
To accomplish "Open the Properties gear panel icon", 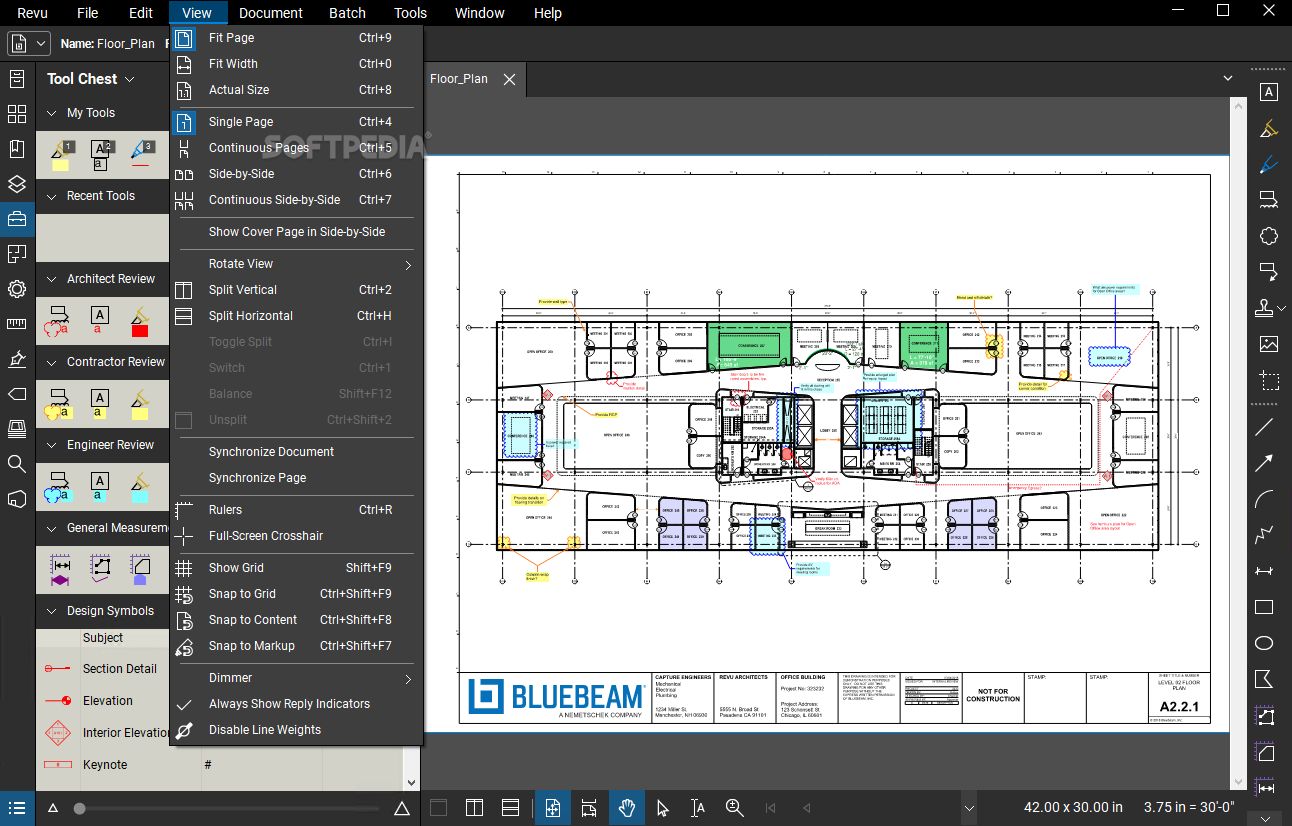I will tap(16, 289).
